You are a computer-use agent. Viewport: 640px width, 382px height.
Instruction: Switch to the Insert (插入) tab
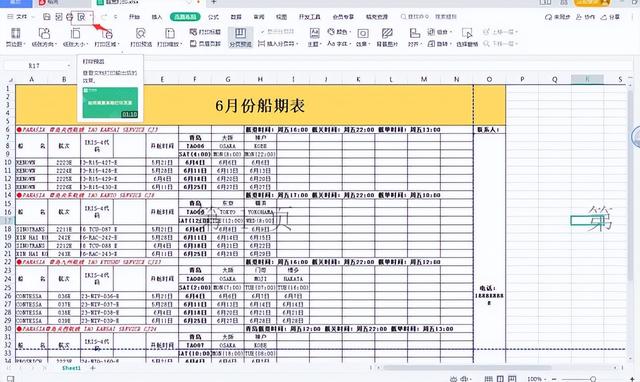point(157,17)
